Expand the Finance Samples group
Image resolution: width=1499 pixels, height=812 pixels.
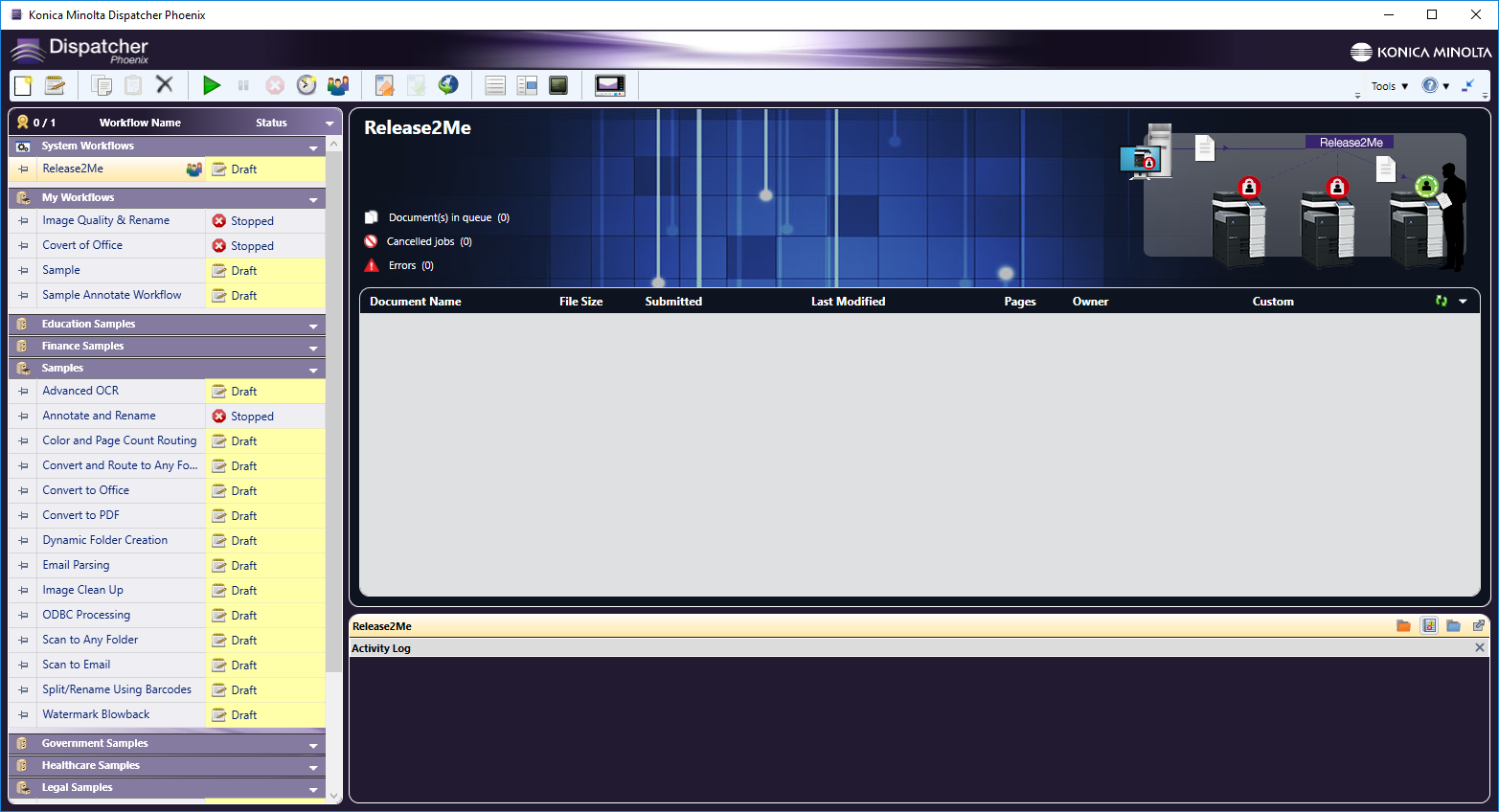point(313,349)
